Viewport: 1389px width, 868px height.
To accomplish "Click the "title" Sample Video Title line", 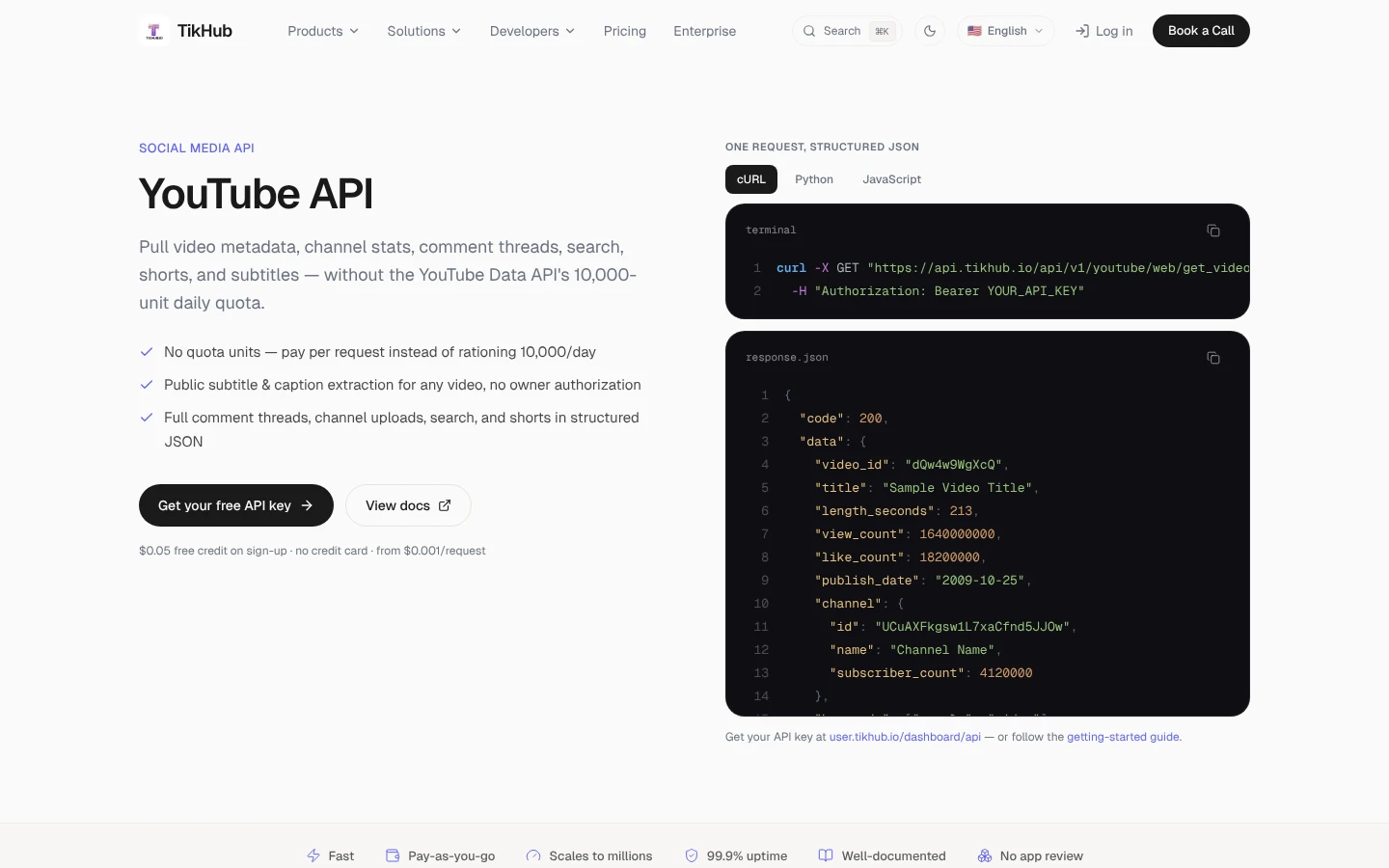I will pos(927,488).
